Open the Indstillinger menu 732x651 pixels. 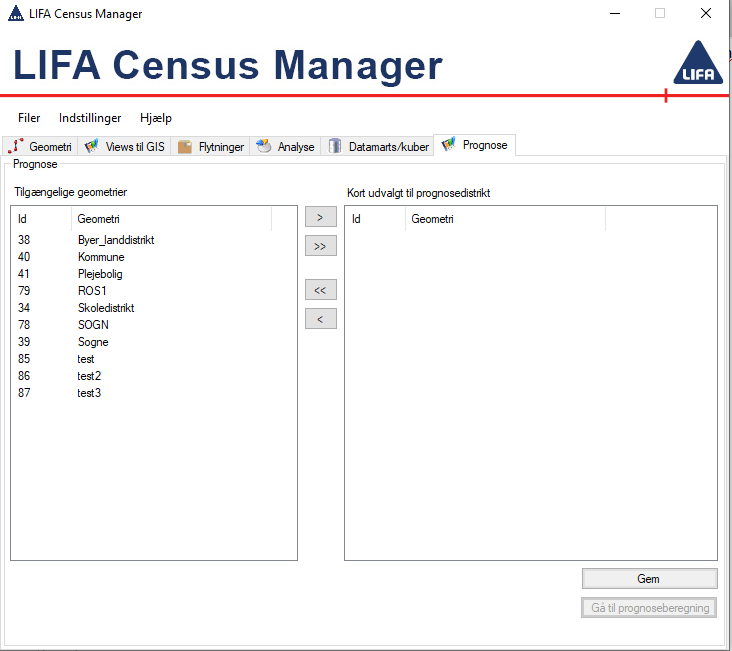pos(90,118)
